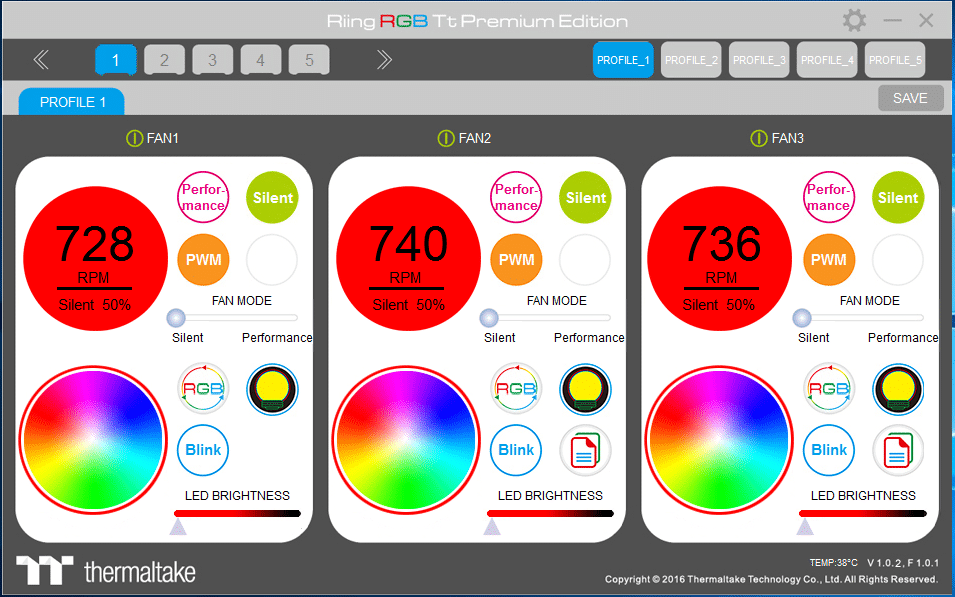The image size is (955, 597).
Task: Toggle FAN1 power icon
Action: pos(134,138)
